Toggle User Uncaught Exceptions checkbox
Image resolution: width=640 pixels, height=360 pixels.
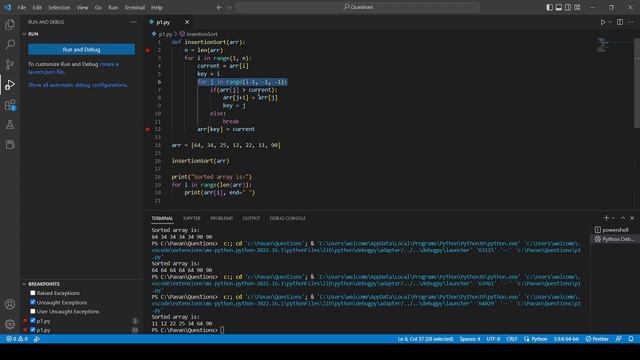point(33,311)
